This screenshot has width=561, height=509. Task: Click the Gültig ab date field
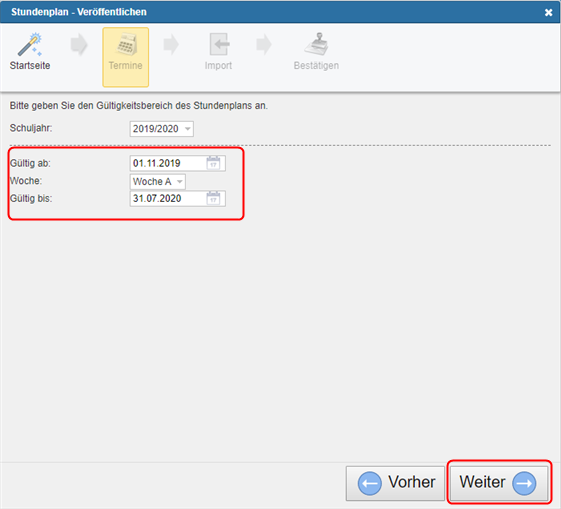click(177, 163)
